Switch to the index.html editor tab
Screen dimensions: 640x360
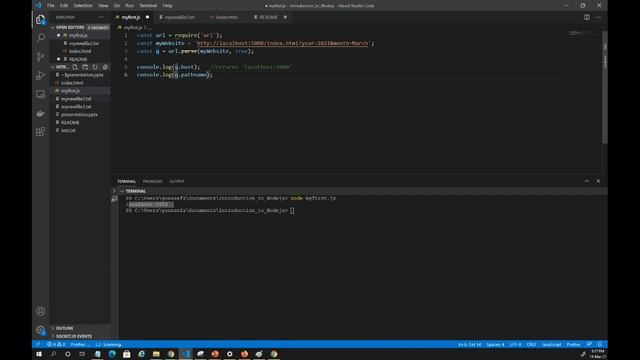point(227,17)
